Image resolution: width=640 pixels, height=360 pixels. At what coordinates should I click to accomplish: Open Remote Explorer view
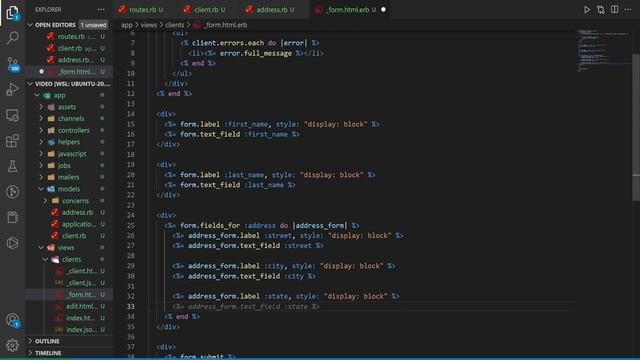pyautogui.click(x=12, y=116)
